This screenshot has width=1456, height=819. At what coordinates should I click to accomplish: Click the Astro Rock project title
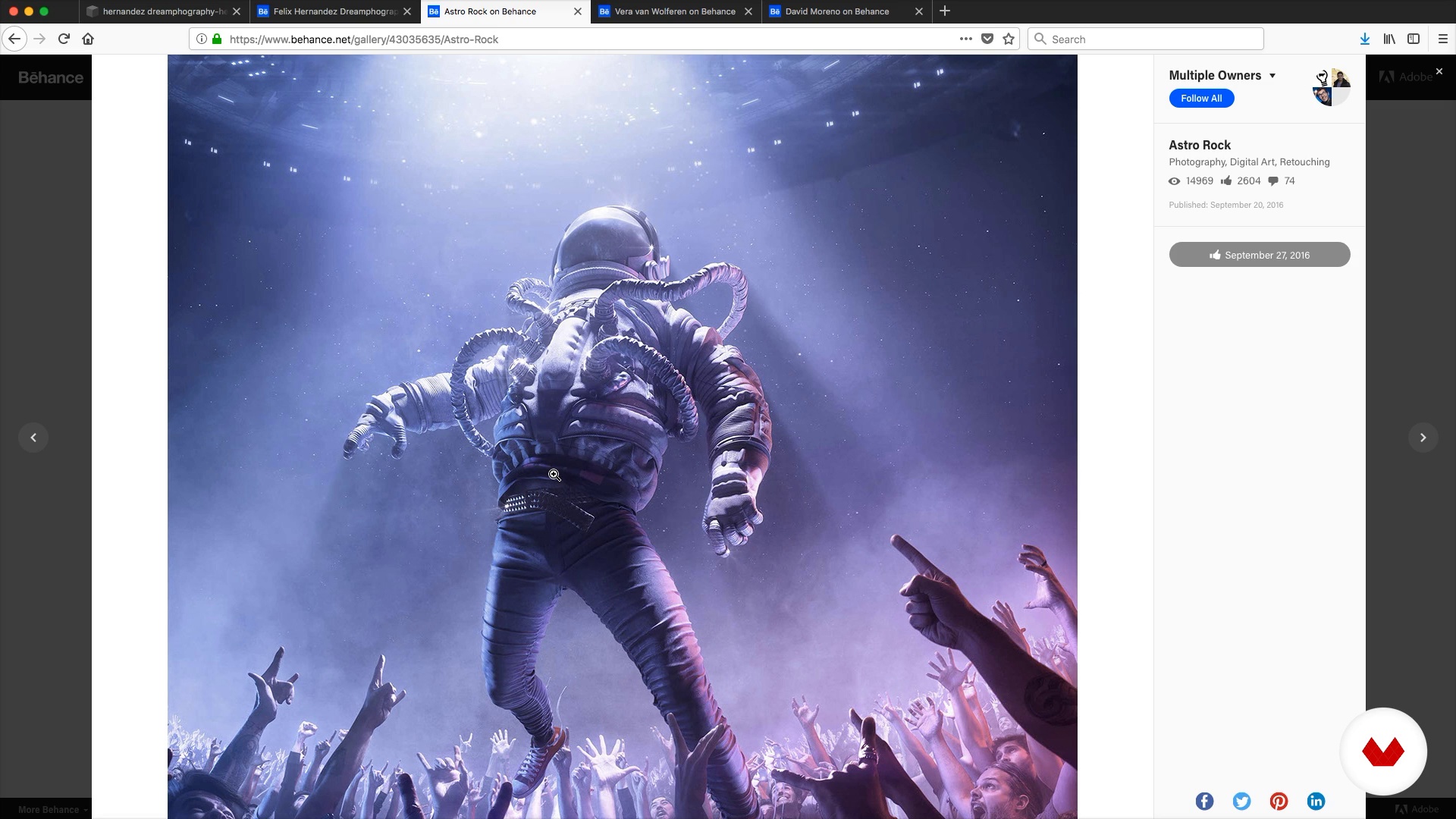[1200, 145]
